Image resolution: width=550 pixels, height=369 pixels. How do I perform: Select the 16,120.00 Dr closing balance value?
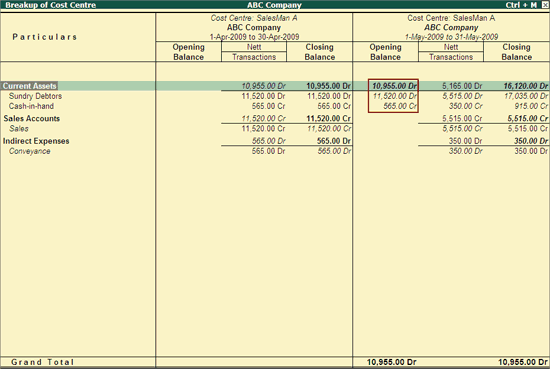(526, 86)
